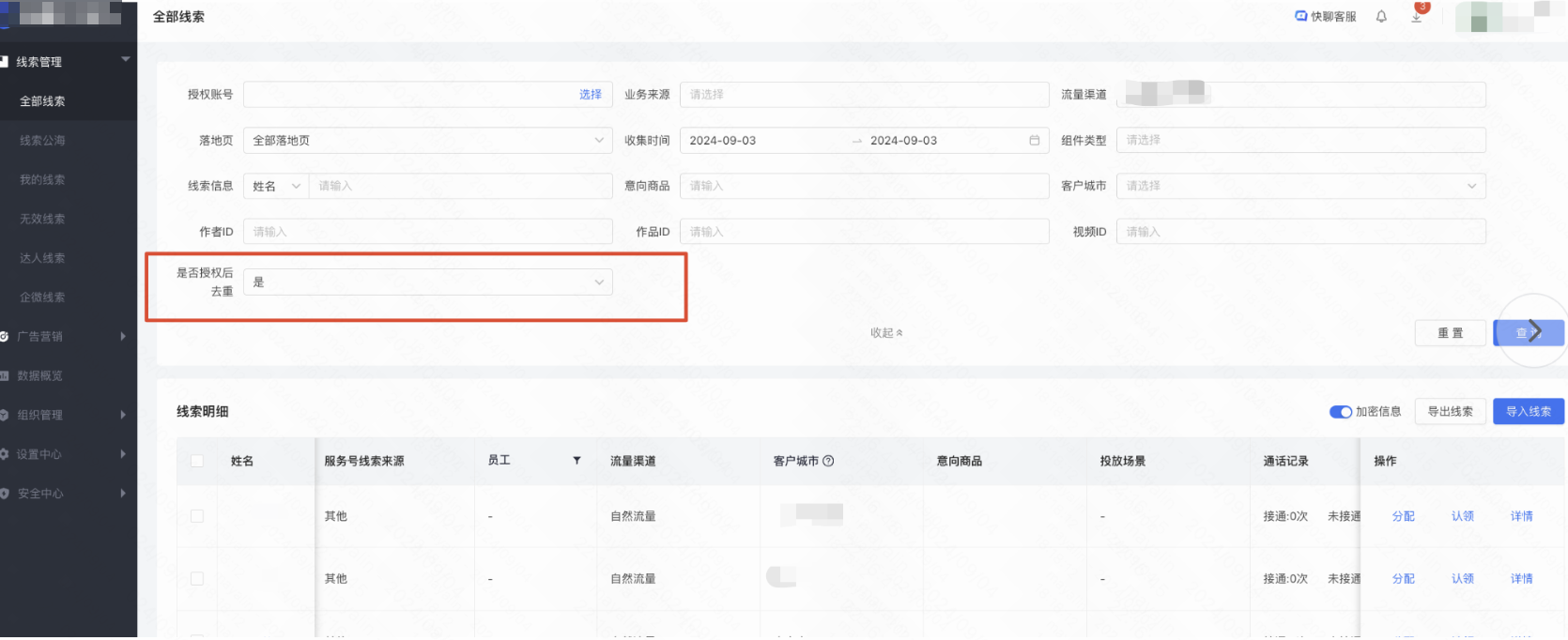1568x640 pixels.
Task: Click the 收集时间 end date 2024-09-03
Action: (903, 140)
